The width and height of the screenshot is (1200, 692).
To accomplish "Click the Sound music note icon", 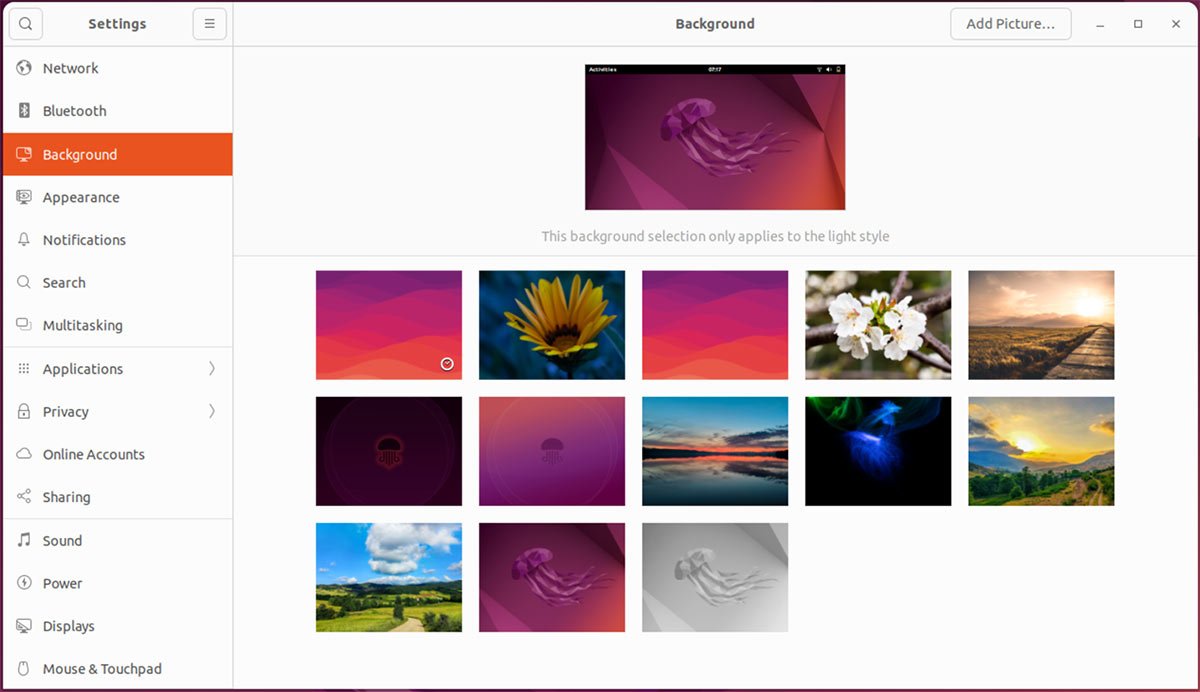I will 24,540.
